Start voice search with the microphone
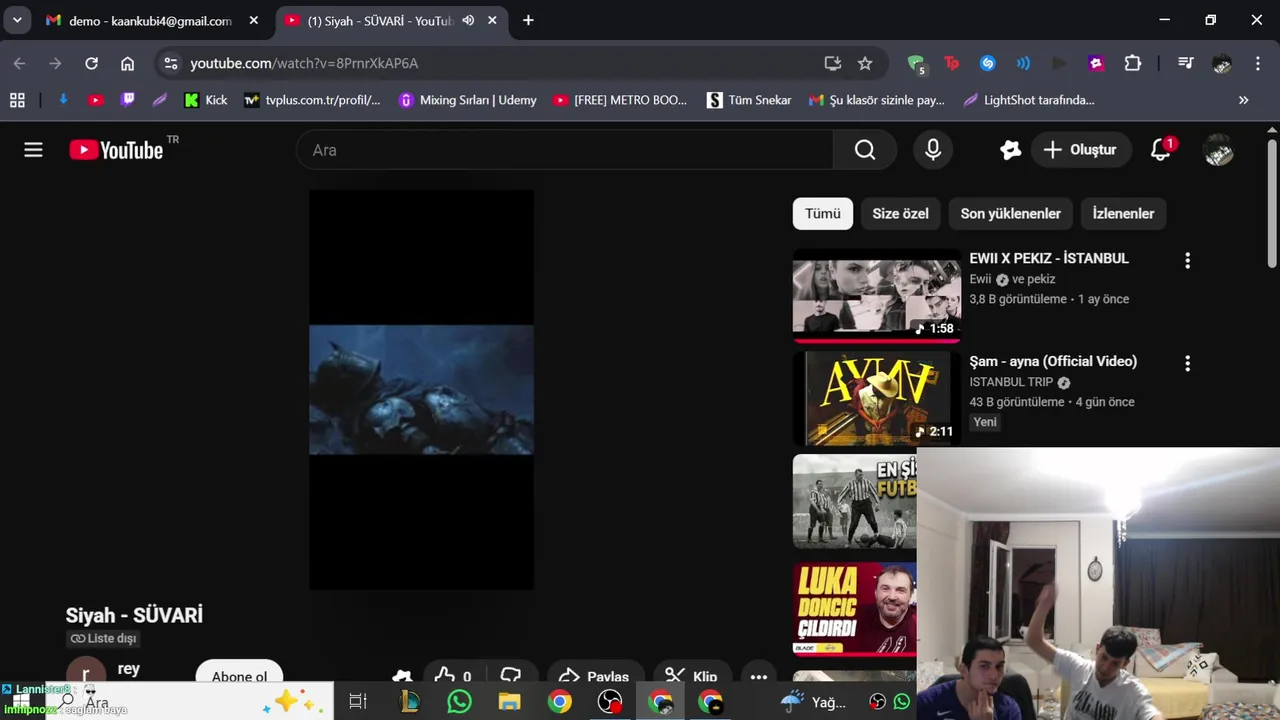Viewport: 1280px width, 720px height. (933, 150)
